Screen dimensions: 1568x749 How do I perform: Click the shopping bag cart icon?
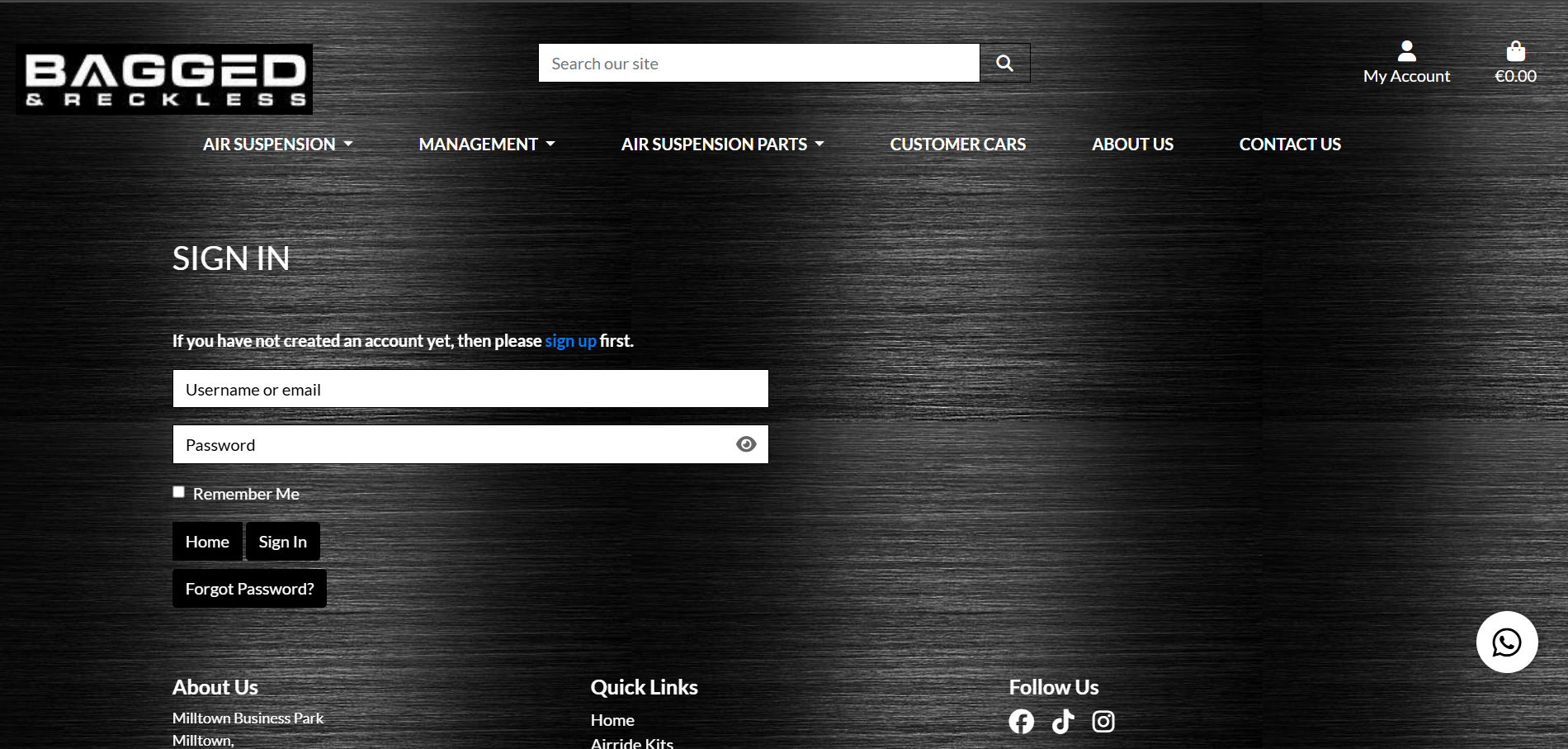click(1515, 51)
